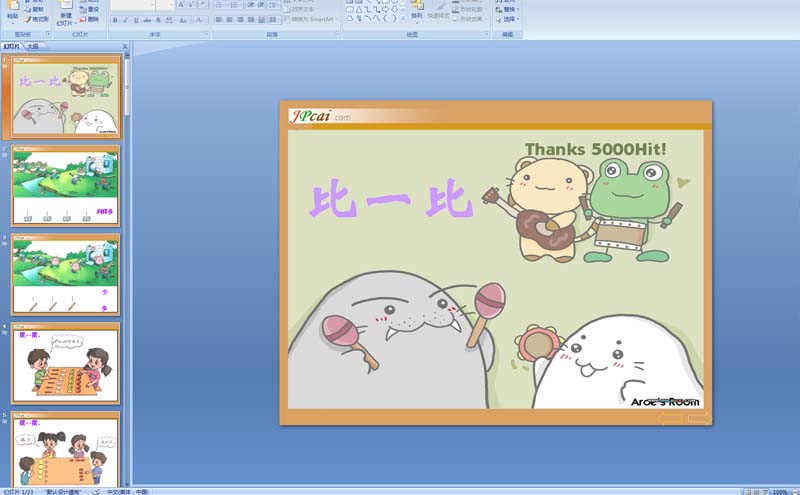
Task: Open the Font Color dropdown
Action: point(201,20)
